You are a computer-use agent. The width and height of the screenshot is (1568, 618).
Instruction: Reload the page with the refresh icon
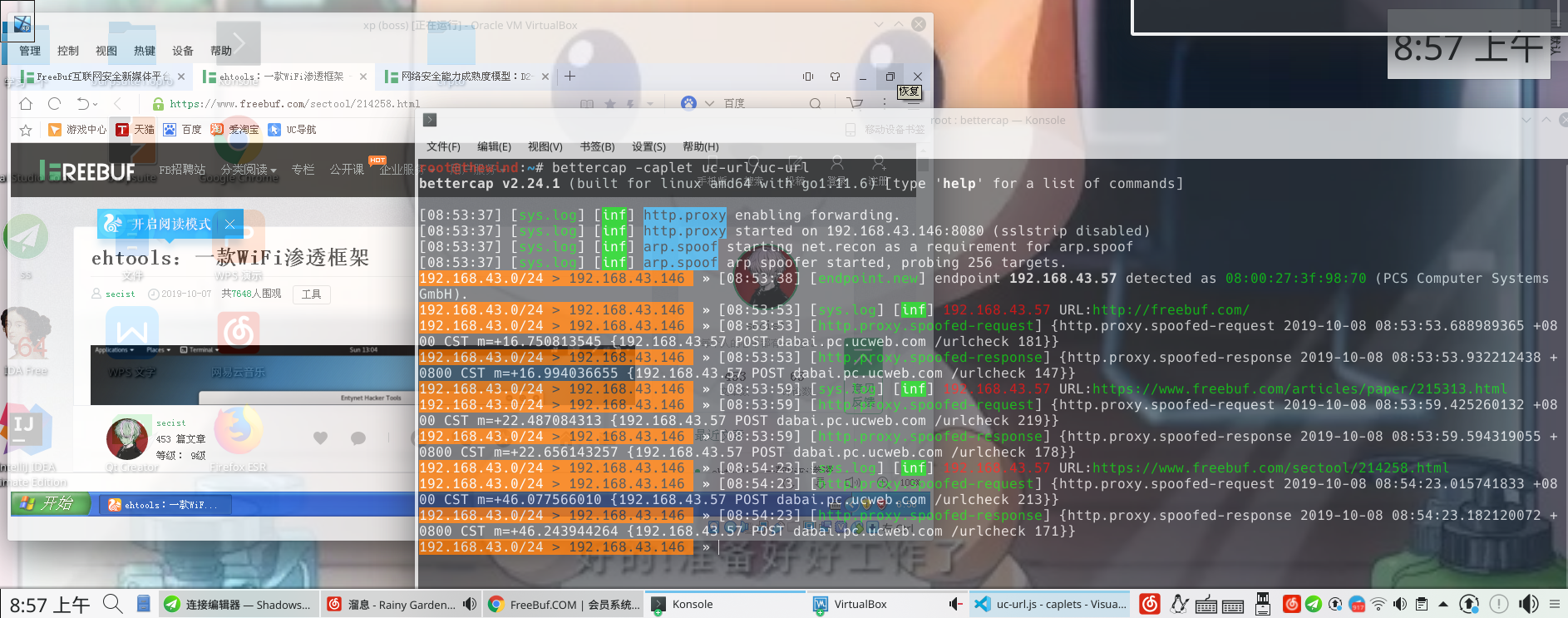click(x=55, y=104)
